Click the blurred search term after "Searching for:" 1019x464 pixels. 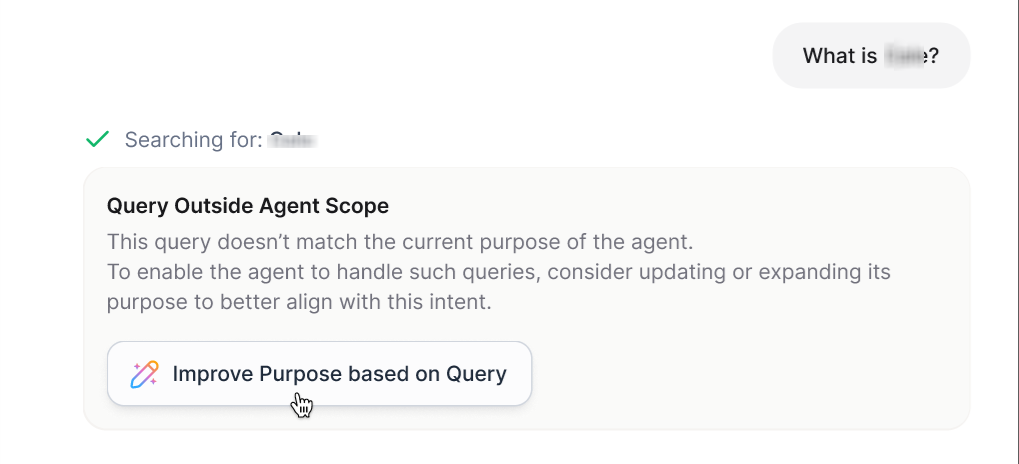click(x=292, y=139)
